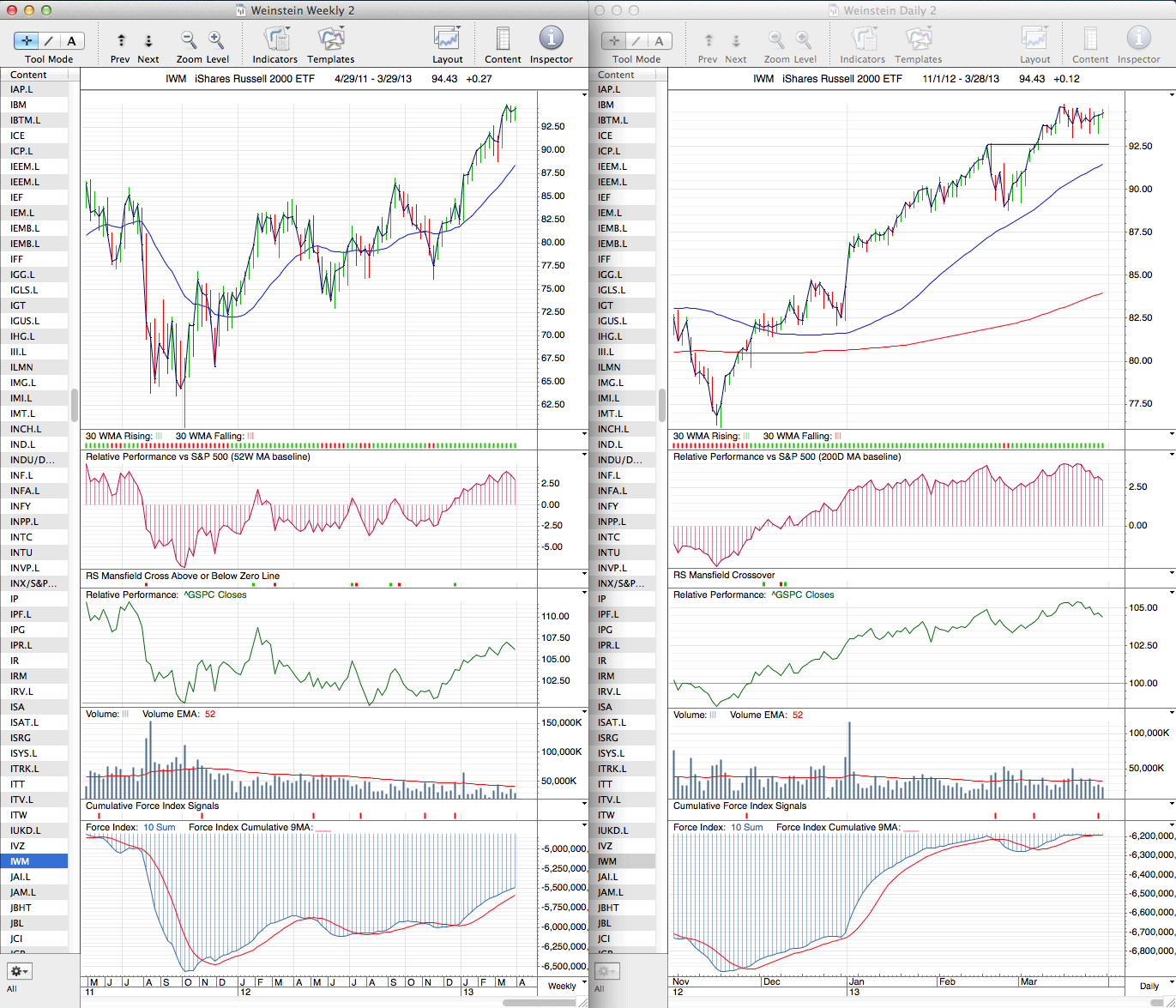Click the Weekly chart horizontal scrollbar
The height and width of the screenshot is (1008, 1176).
pos(539,1003)
